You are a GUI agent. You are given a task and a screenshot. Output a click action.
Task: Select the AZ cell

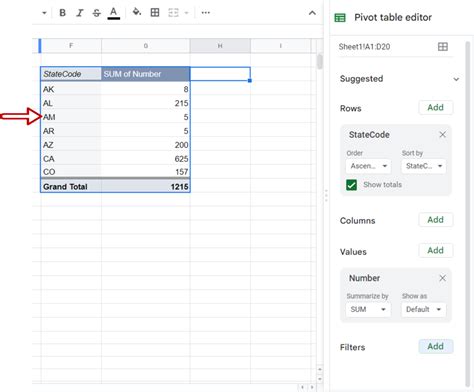point(71,145)
